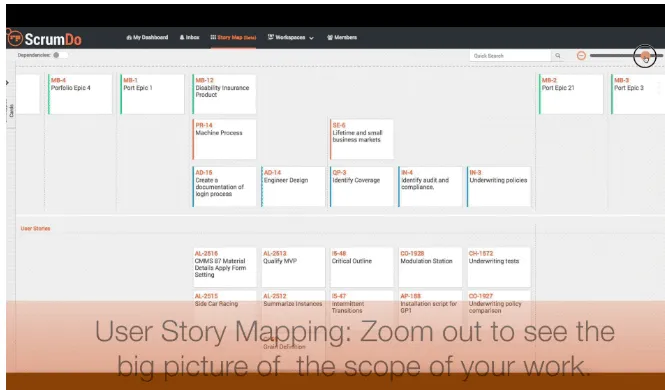
Task: Click the Quick Search field
Action: [510, 56]
